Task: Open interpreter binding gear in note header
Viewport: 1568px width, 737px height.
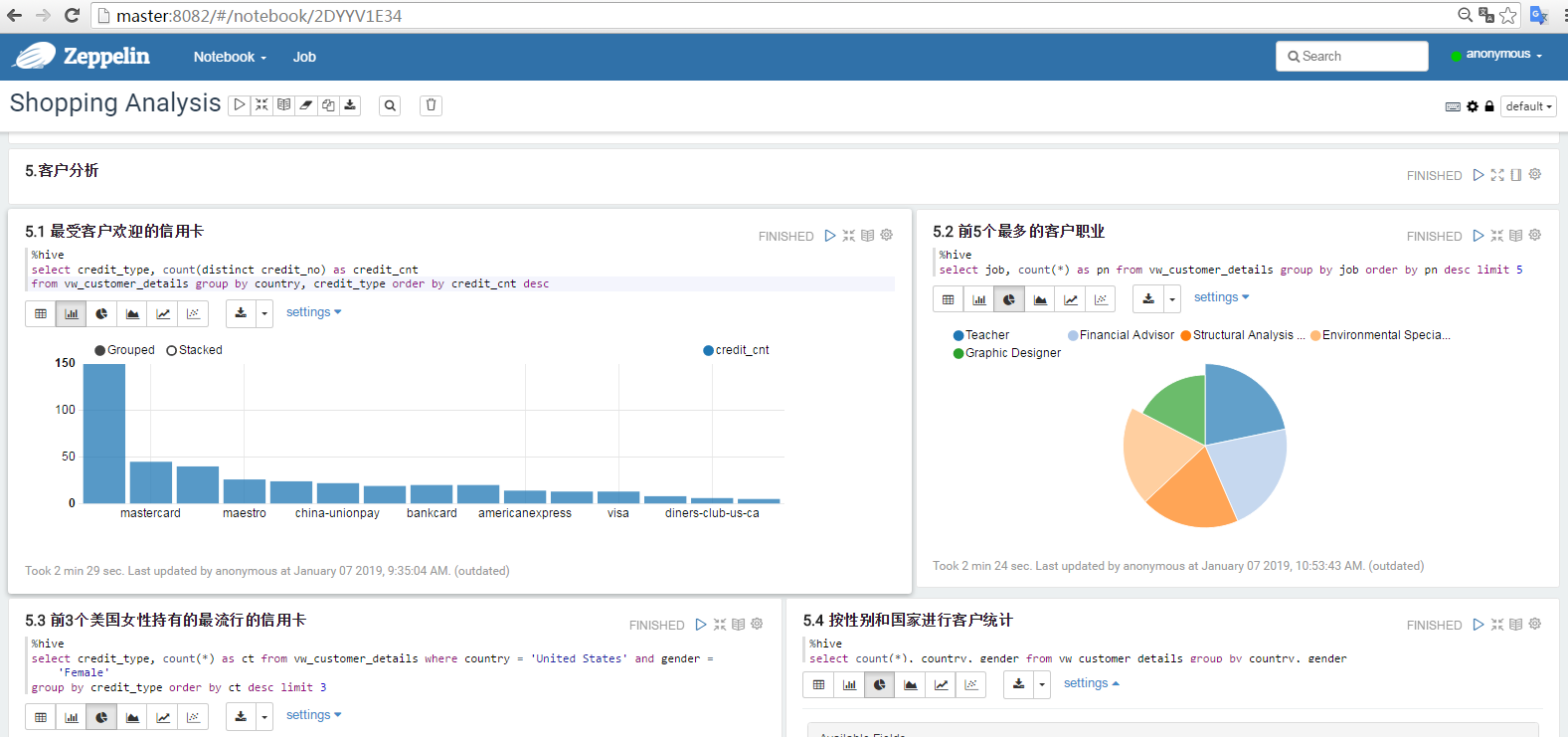Action: point(1473,106)
